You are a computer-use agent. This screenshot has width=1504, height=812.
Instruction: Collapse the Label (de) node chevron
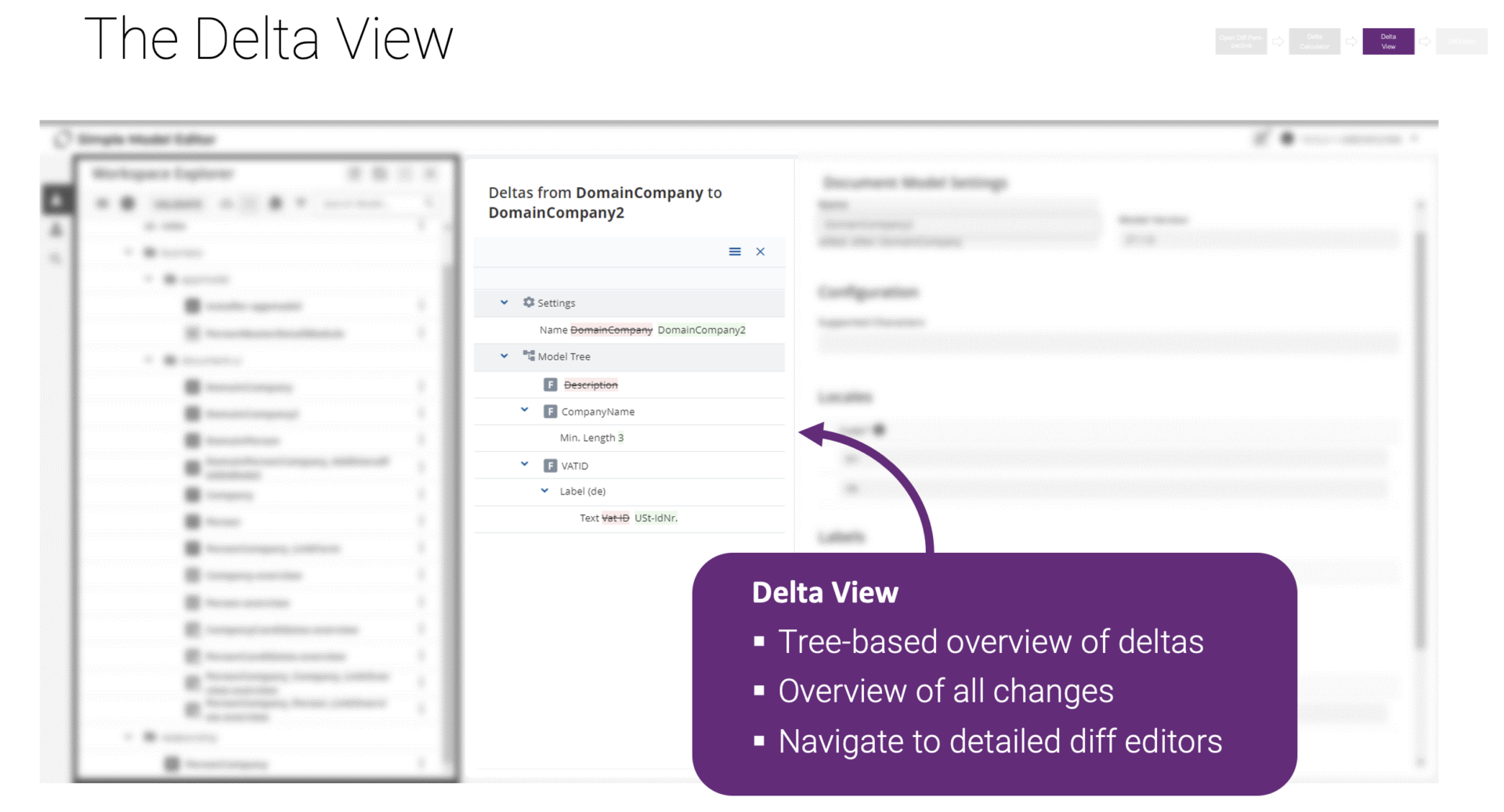click(x=544, y=490)
